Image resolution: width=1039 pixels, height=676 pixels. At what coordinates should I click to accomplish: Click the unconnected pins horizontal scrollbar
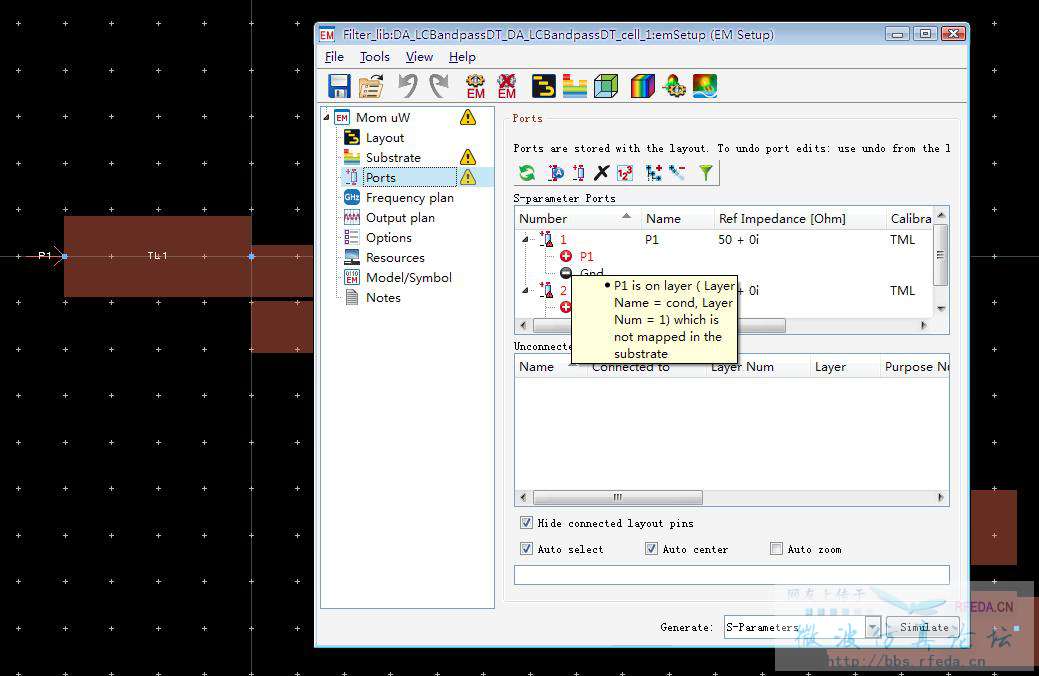click(x=617, y=497)
